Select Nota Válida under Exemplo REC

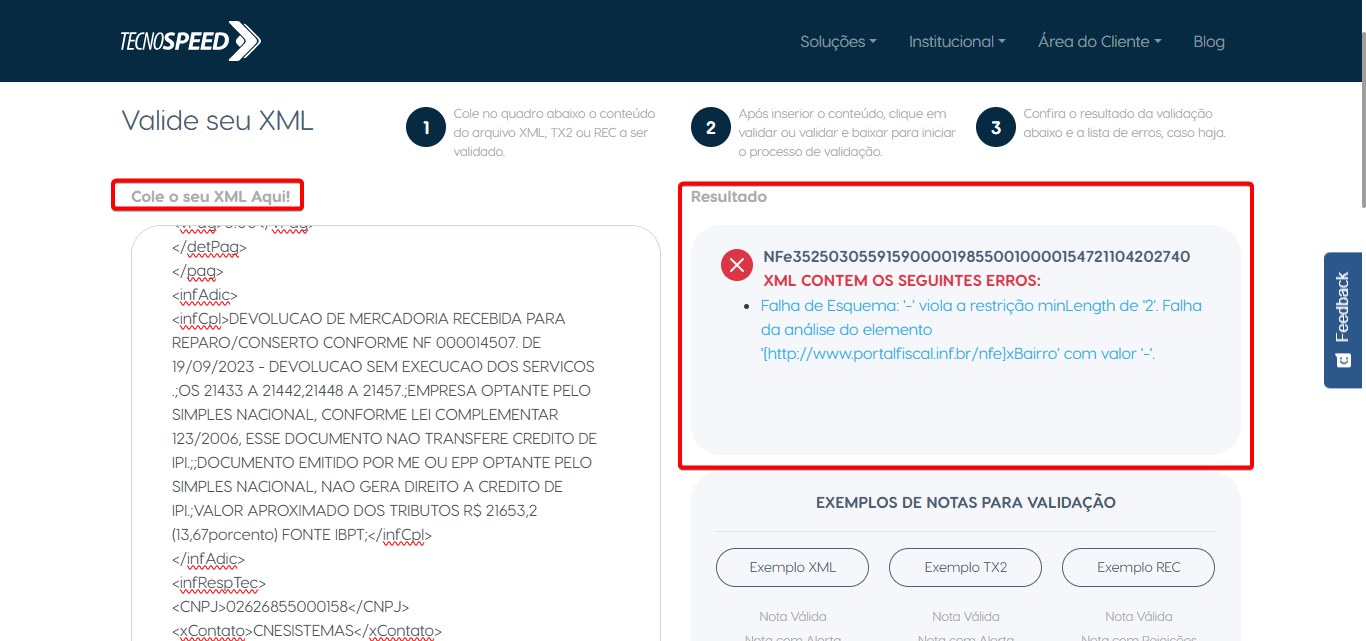pos(1138,616)
